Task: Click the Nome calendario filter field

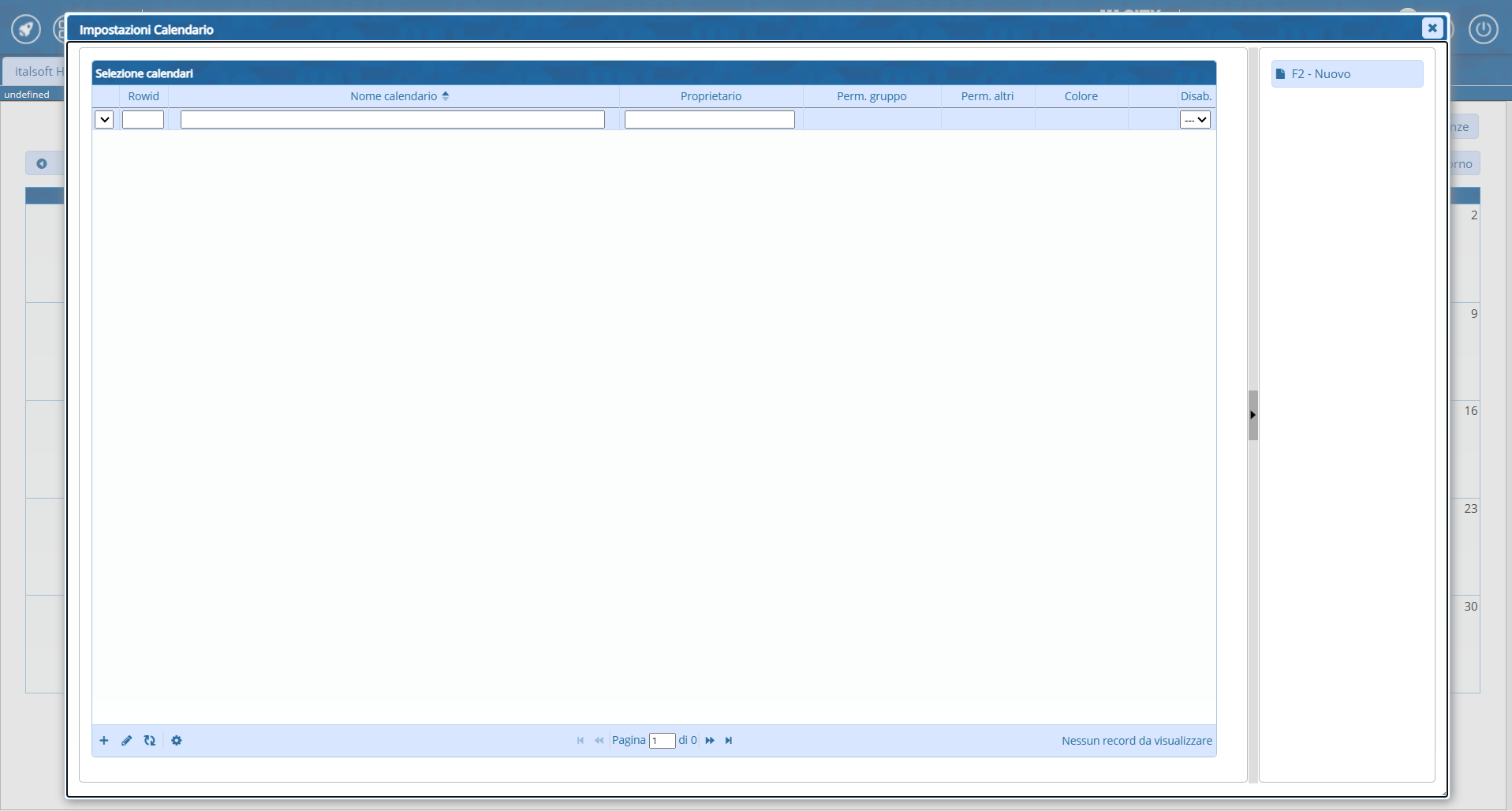Action: [x=392, y=120]
